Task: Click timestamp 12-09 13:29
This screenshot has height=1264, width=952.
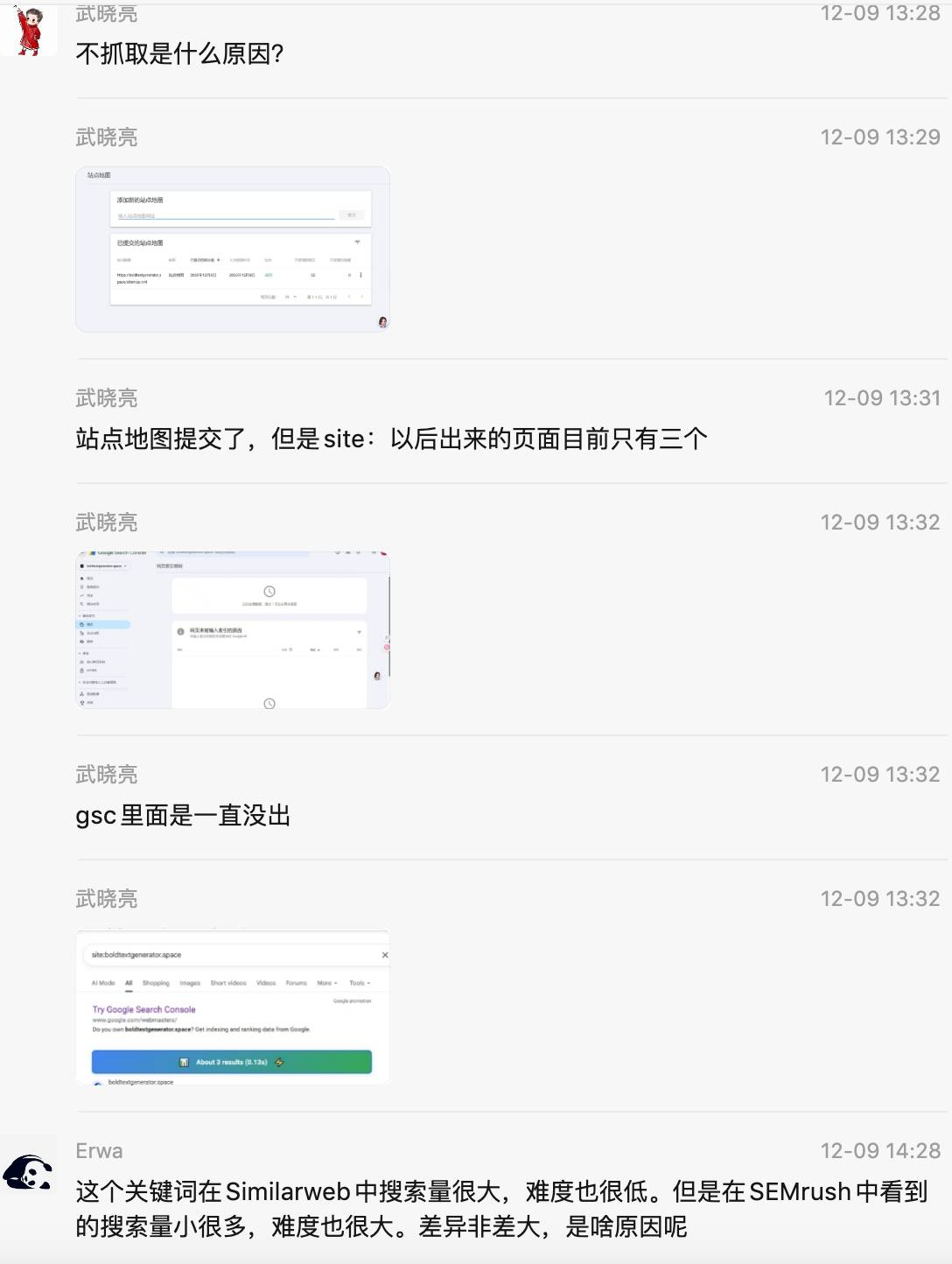Action: (880, 137)
